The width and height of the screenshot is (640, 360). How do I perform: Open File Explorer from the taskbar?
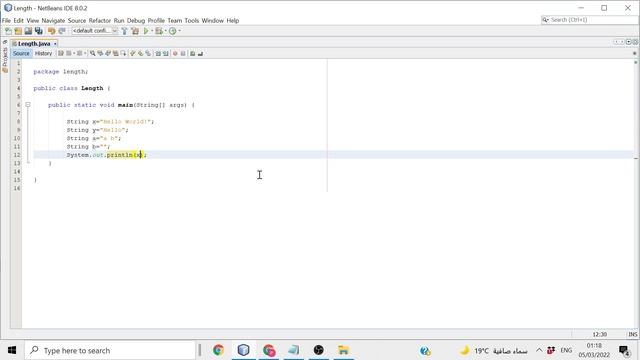tap(343, 350)
